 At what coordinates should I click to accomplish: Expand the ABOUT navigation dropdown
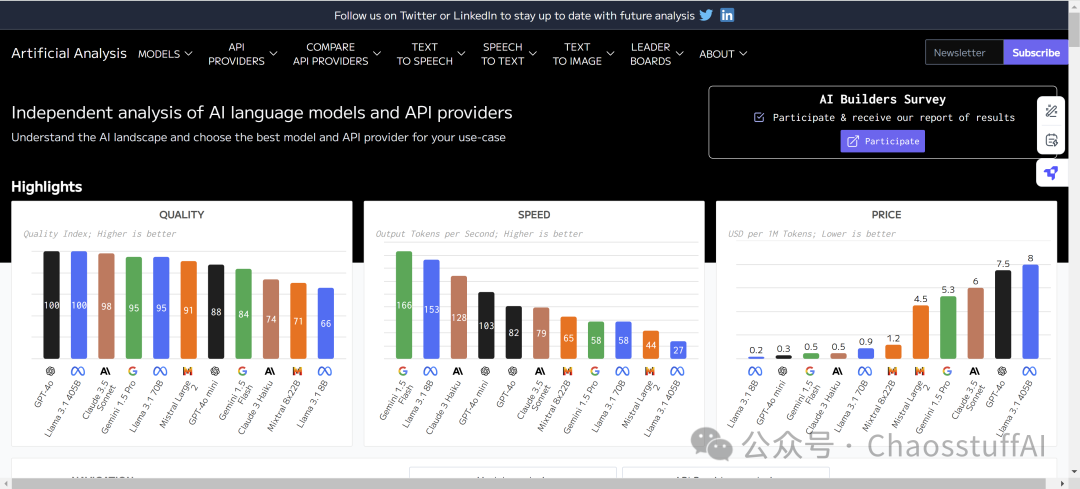click(x=723, y=54)
